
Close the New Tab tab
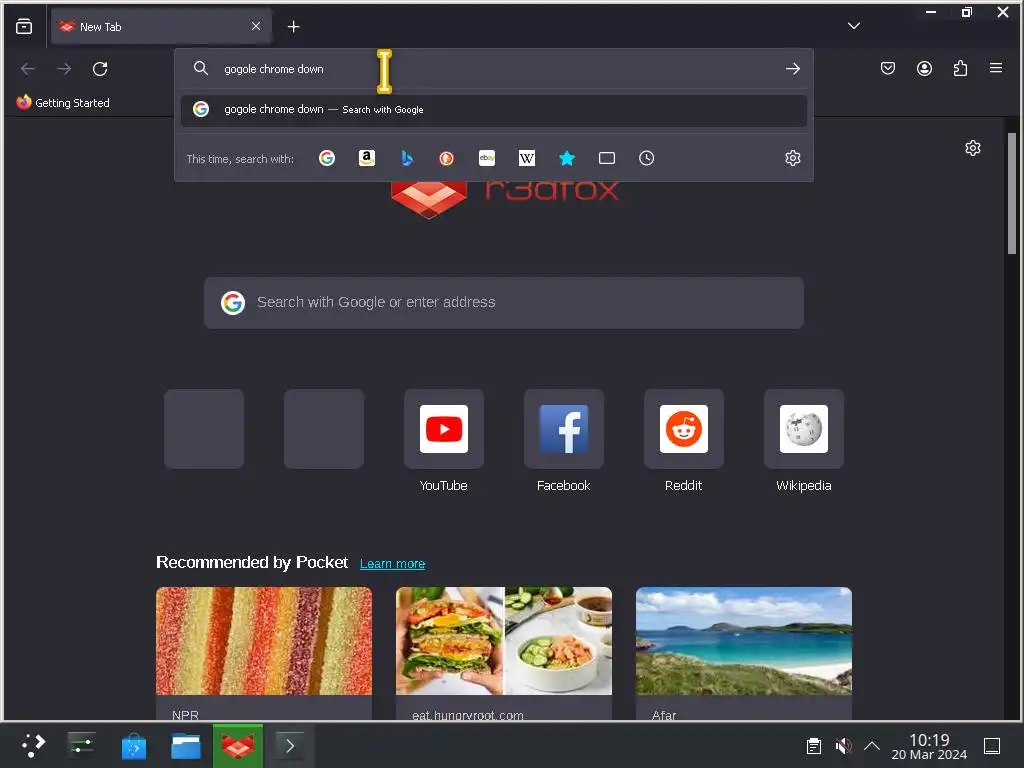(x=256, y=26)
